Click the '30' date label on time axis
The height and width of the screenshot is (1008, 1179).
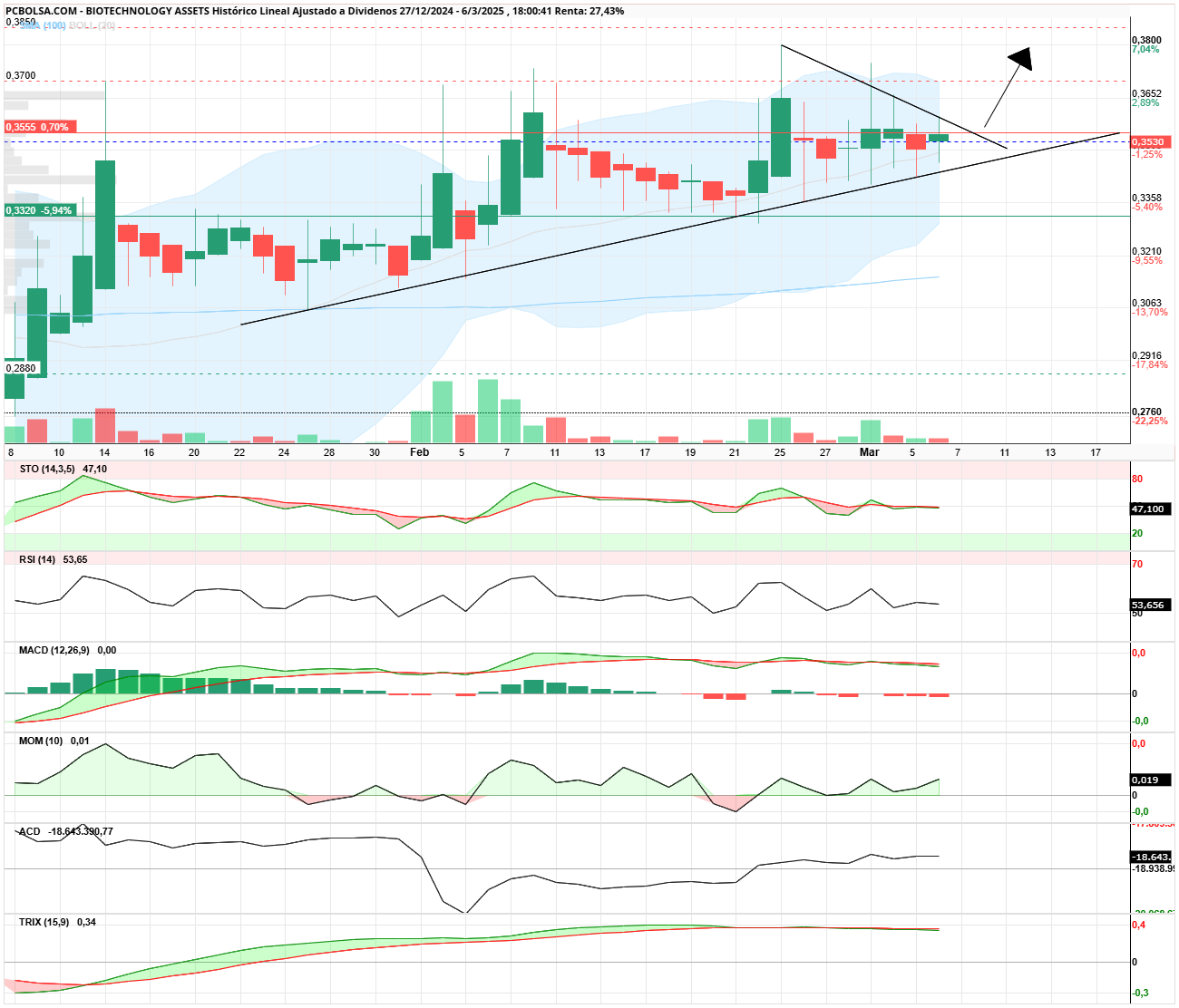375,452
